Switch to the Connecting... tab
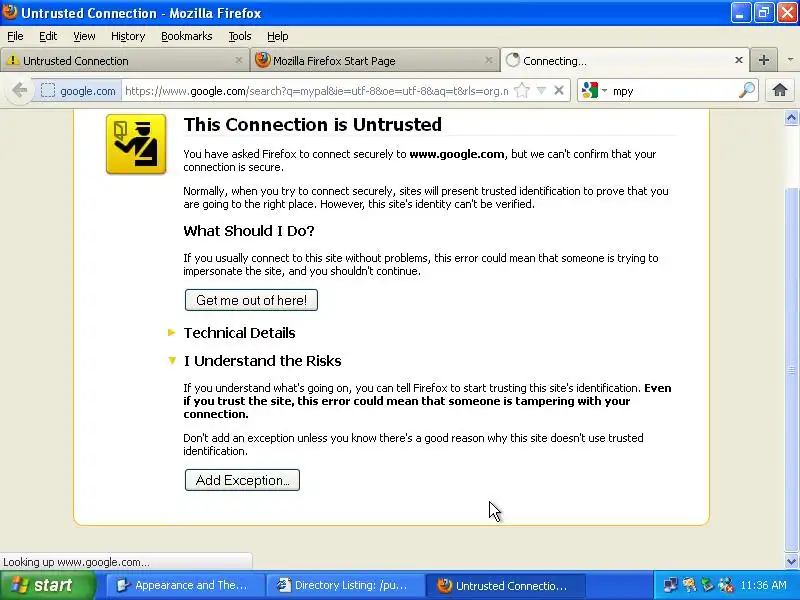The height and width of the screenshot is (600, 800). [626, 60]
